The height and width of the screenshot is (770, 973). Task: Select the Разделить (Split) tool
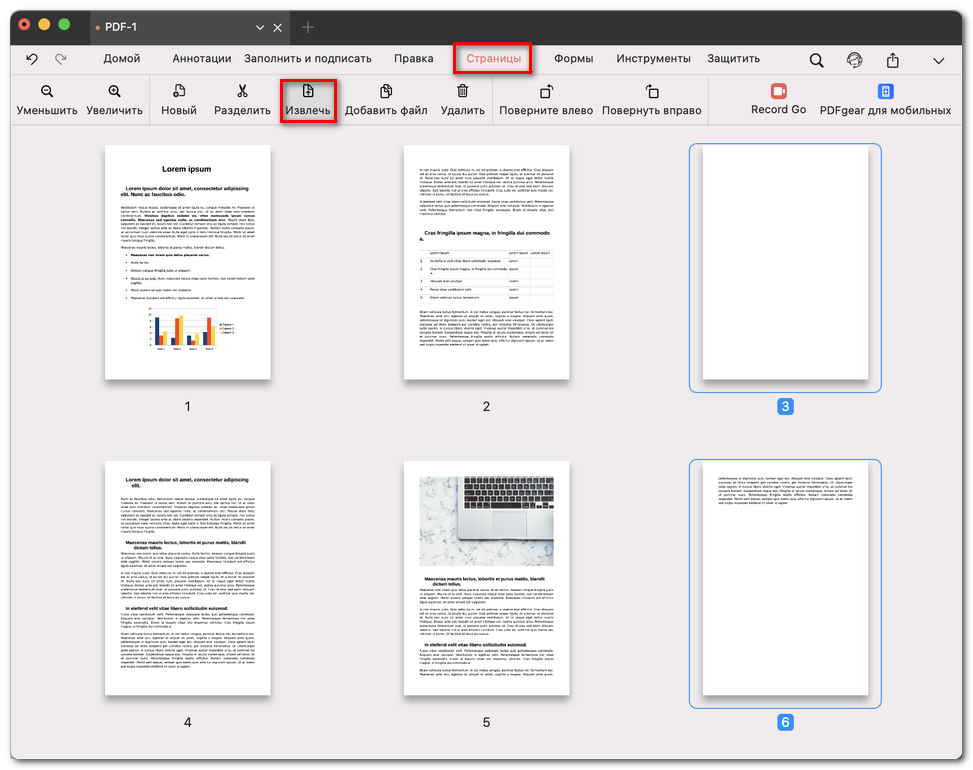244,100
